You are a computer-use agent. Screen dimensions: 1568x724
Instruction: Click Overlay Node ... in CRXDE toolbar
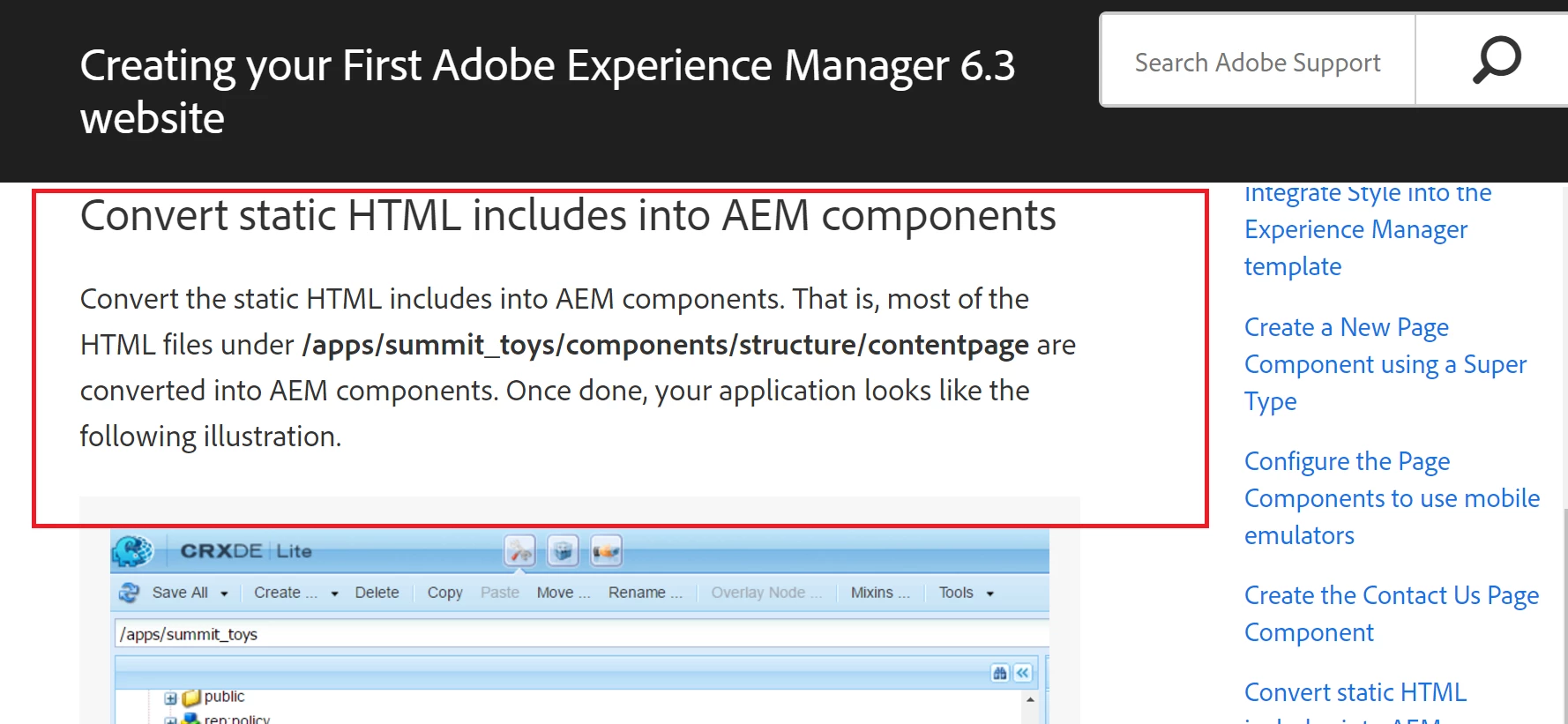766,593
